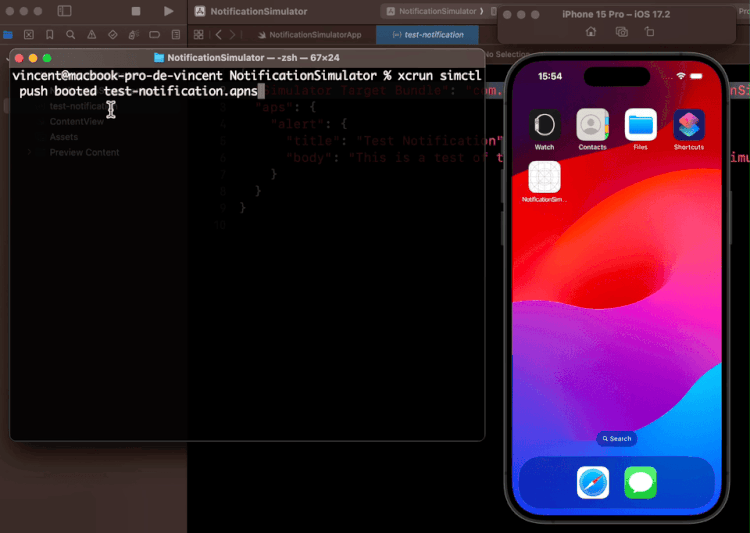Click NotificationSimulator project title in Xcode toolbar

pos(259,11)
